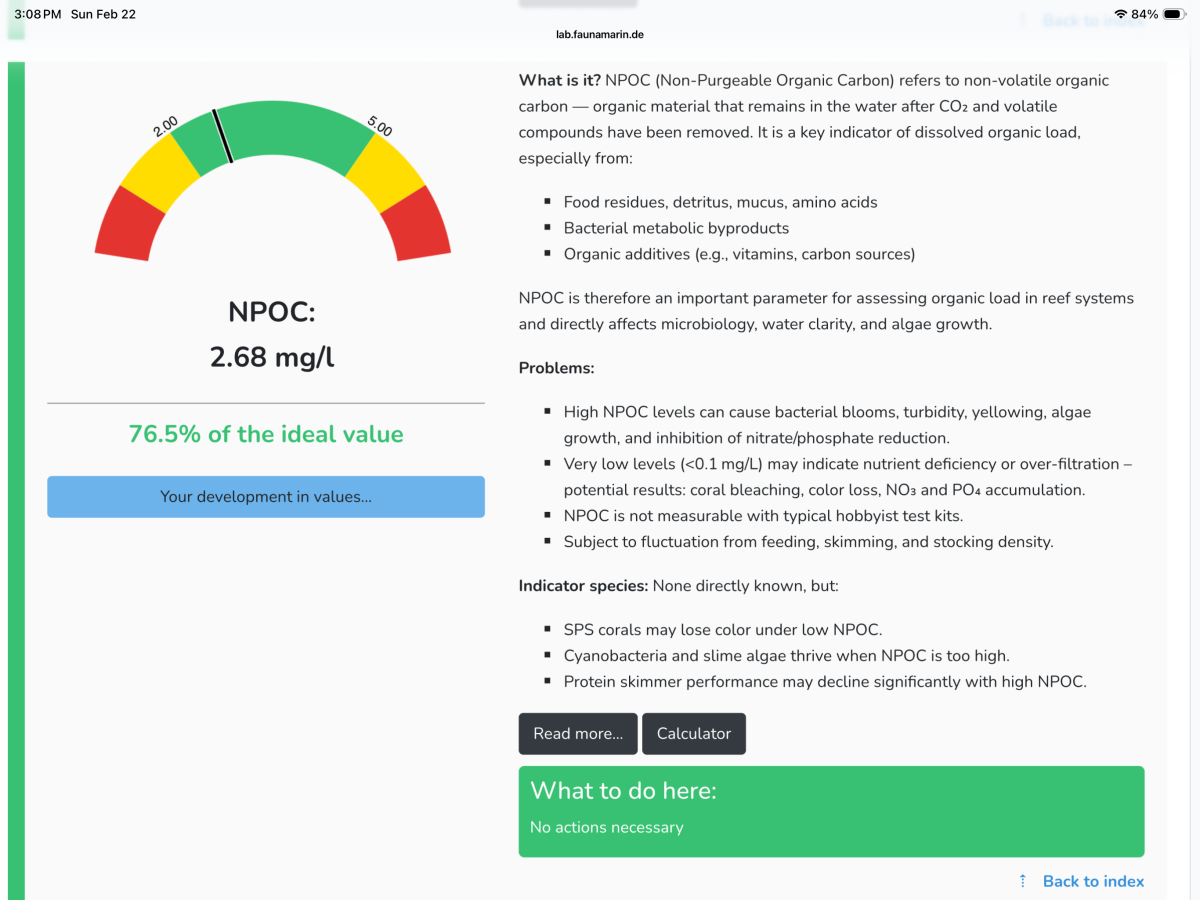
Task: Follow the Back to index link
Action: pos(1093,881)
